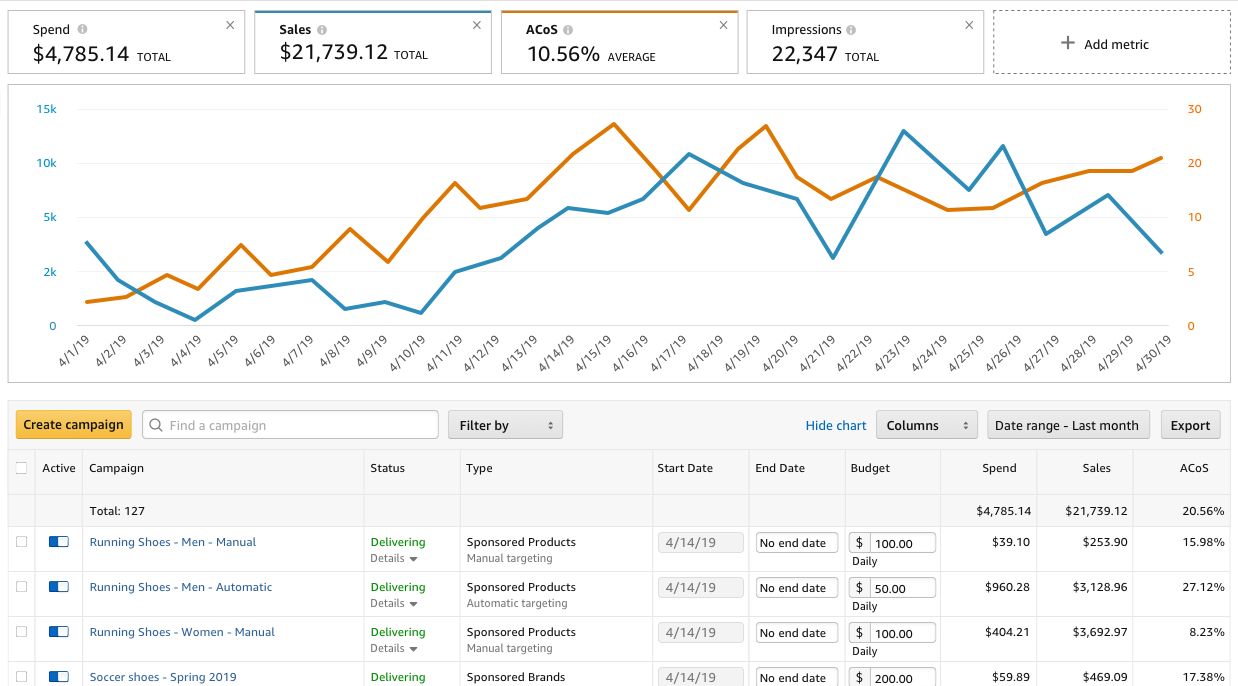The width and height of the screenshot is (1238, 686).
Task: Open the Columns dropdown
Action: tap(926, 425)
